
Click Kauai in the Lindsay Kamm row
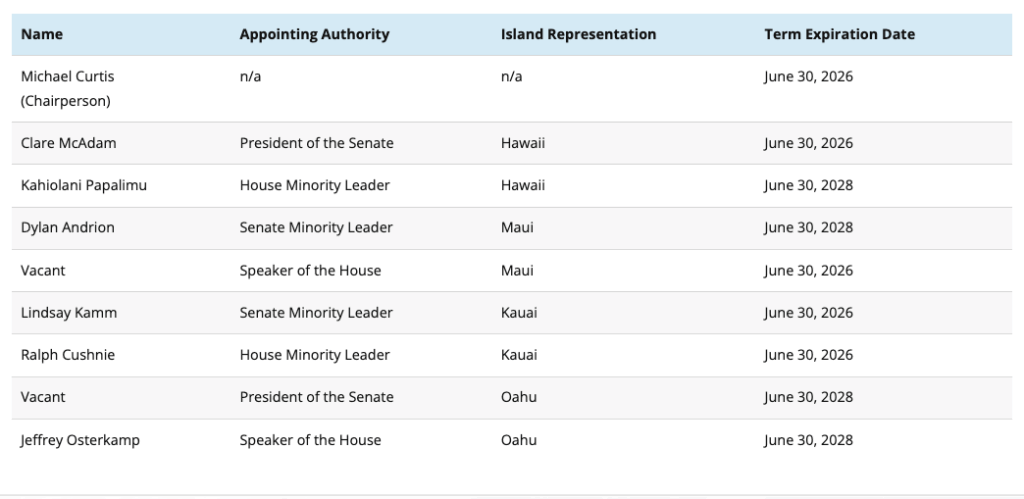coord(519,312)
